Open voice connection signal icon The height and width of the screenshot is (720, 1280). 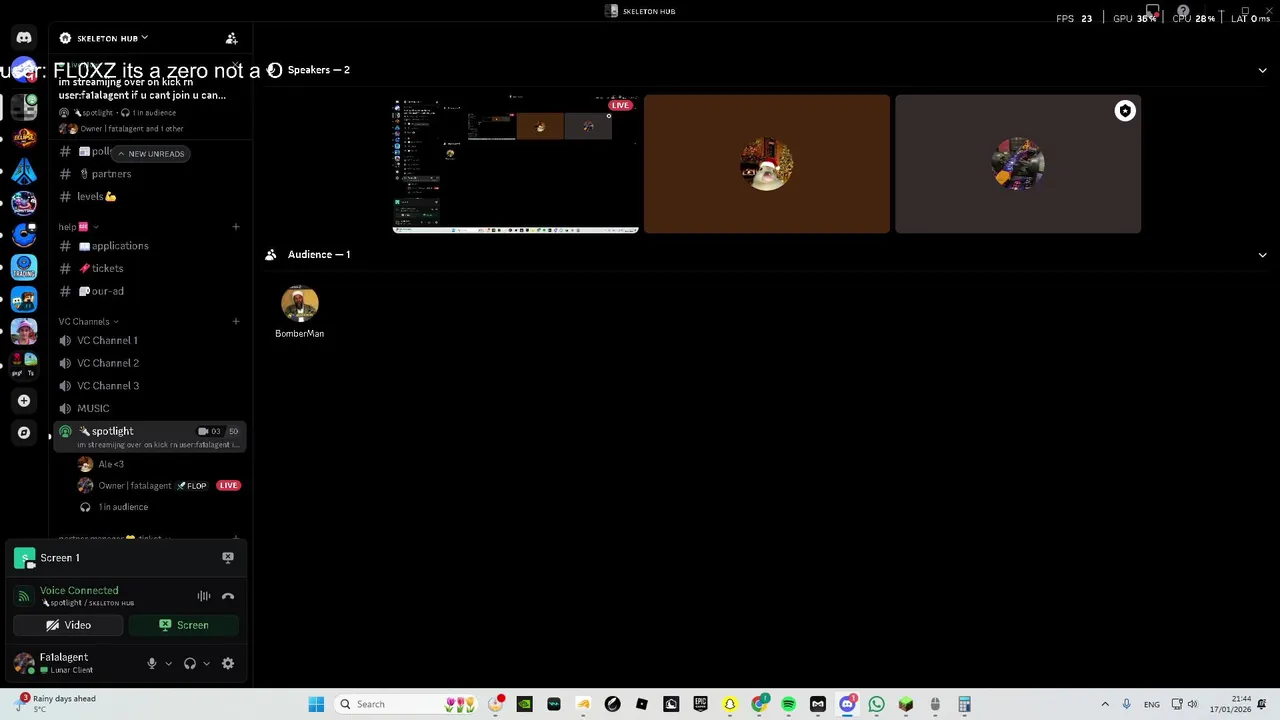point(24,596)
